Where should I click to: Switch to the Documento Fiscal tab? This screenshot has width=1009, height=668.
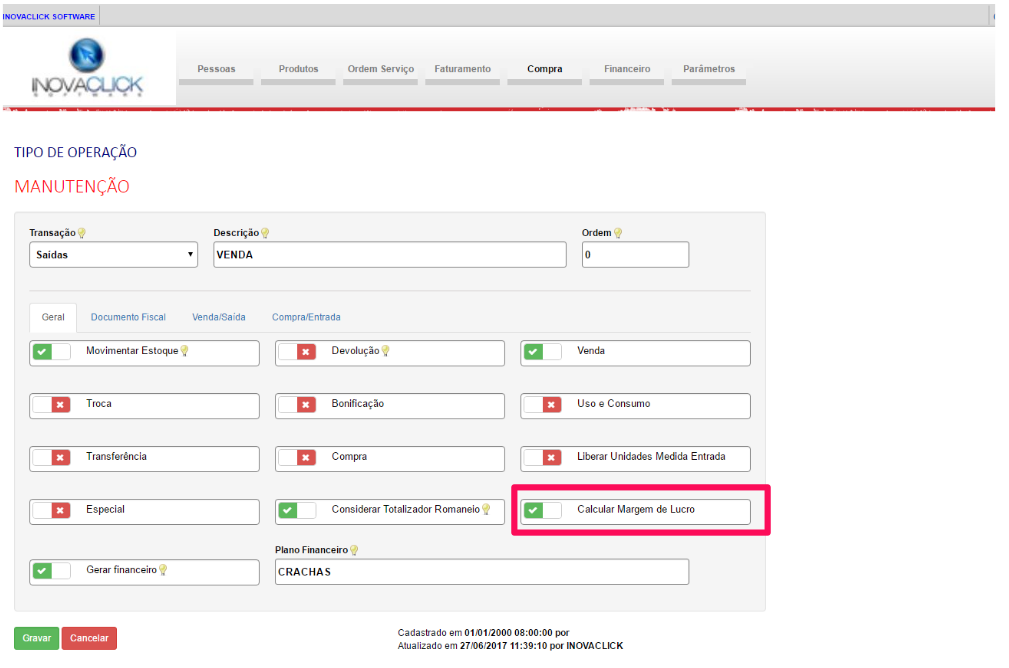128,317
